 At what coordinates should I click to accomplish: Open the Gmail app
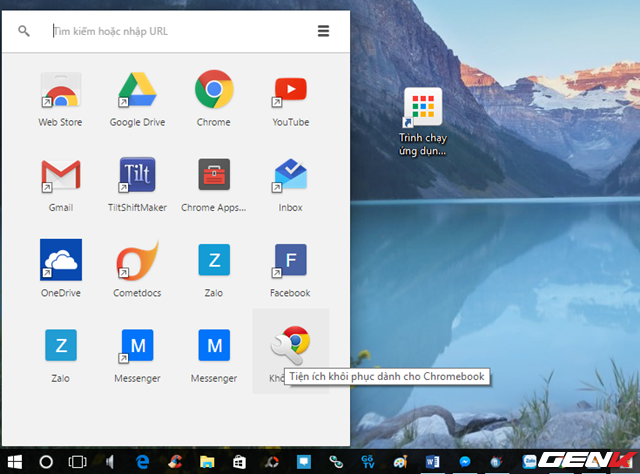pyautogui.click(x=61, y=176)
